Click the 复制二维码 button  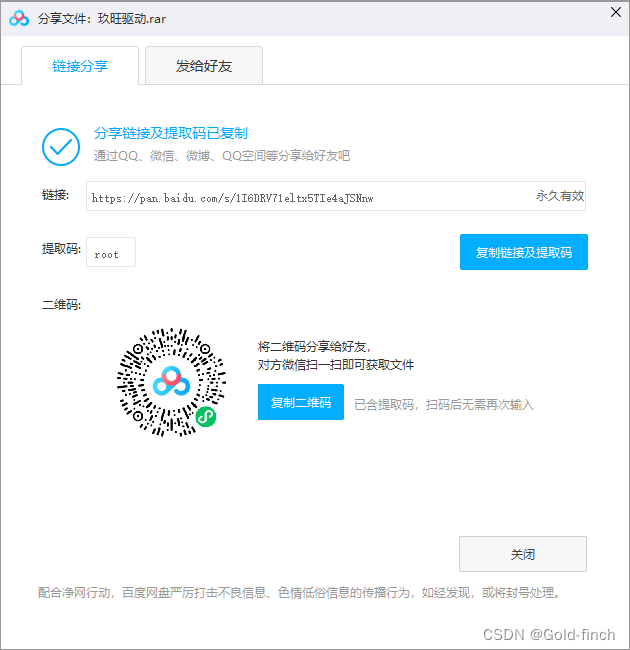click(x=300, y=402)
